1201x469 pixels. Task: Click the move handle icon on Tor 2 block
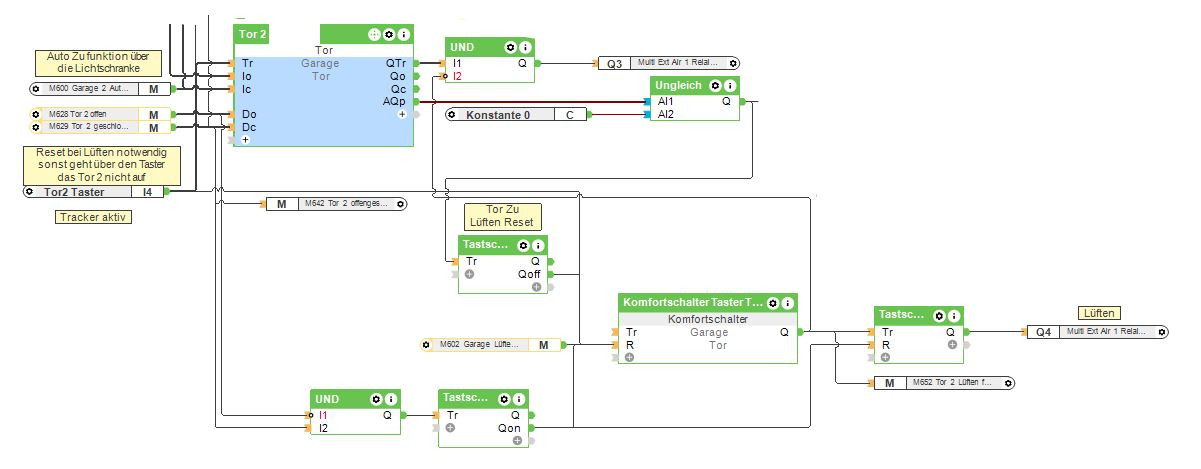375,34
